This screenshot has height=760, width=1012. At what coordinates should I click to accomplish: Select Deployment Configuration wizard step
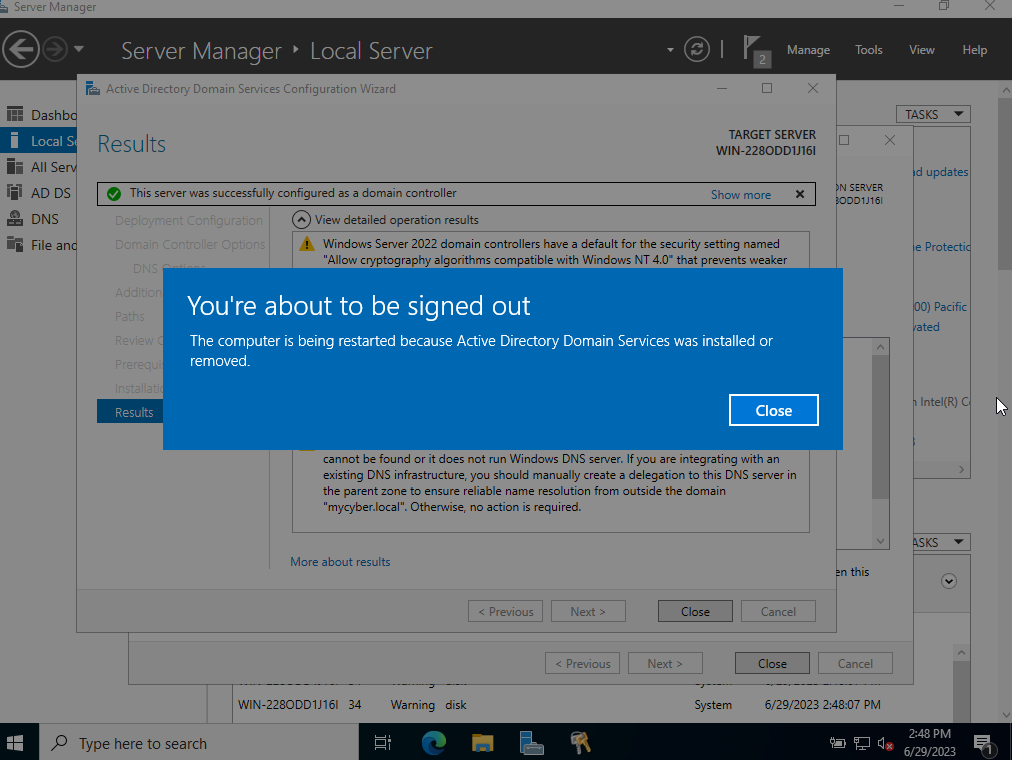188,221
